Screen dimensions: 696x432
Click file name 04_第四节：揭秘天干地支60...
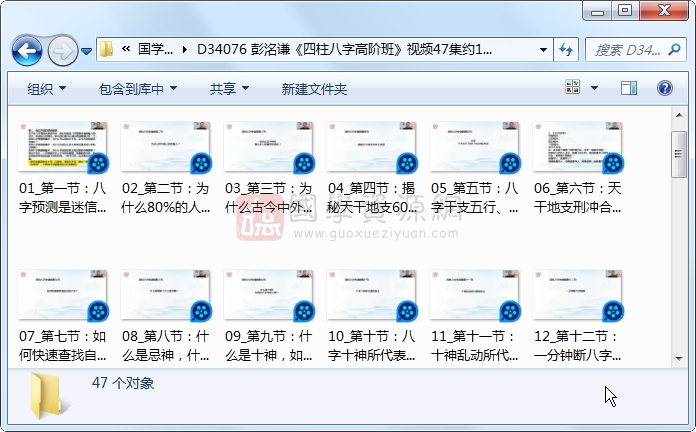[x=372, y=198]
